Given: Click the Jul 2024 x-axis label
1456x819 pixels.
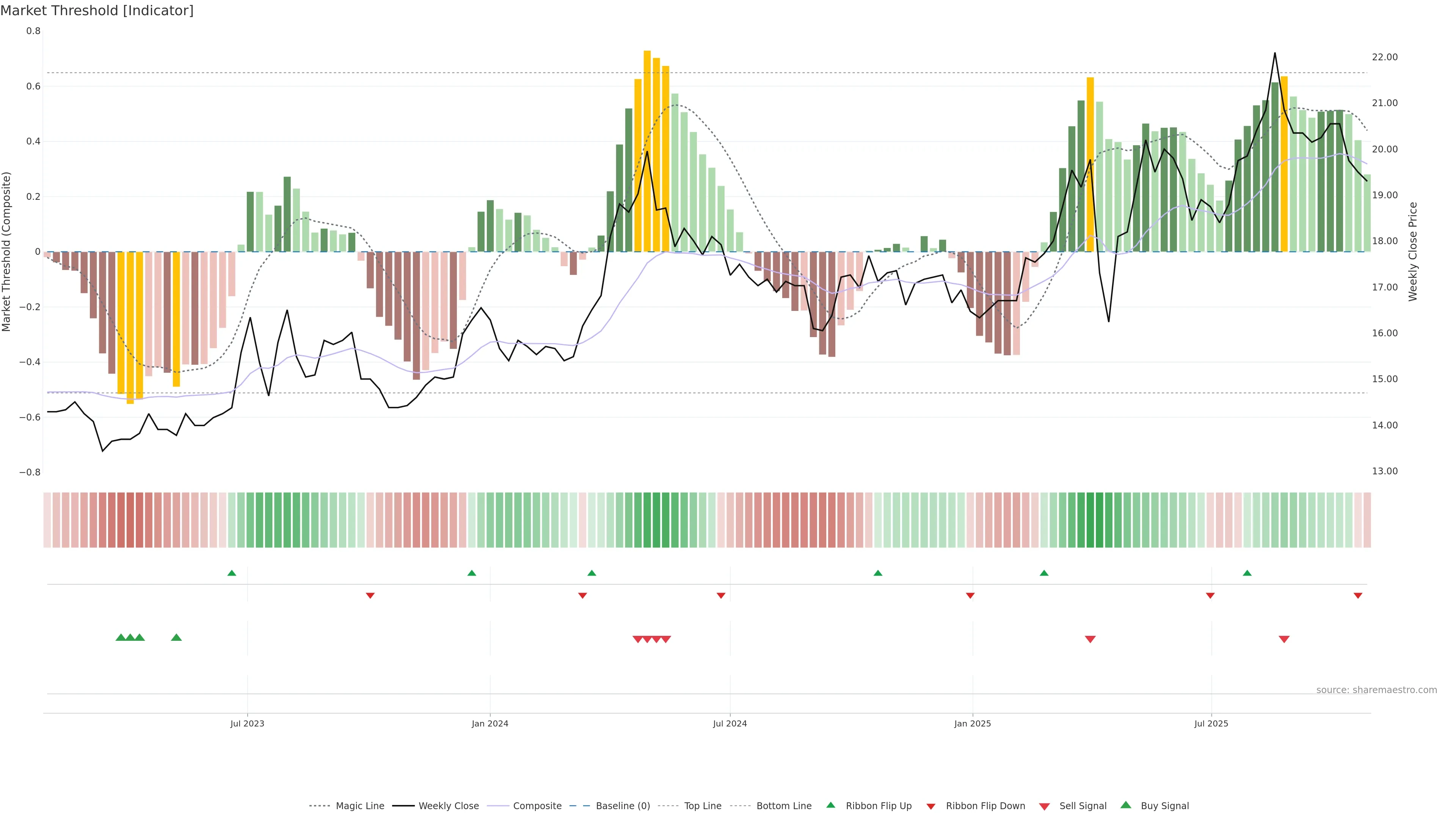Looking at the screenshot, I should [730, 723].
